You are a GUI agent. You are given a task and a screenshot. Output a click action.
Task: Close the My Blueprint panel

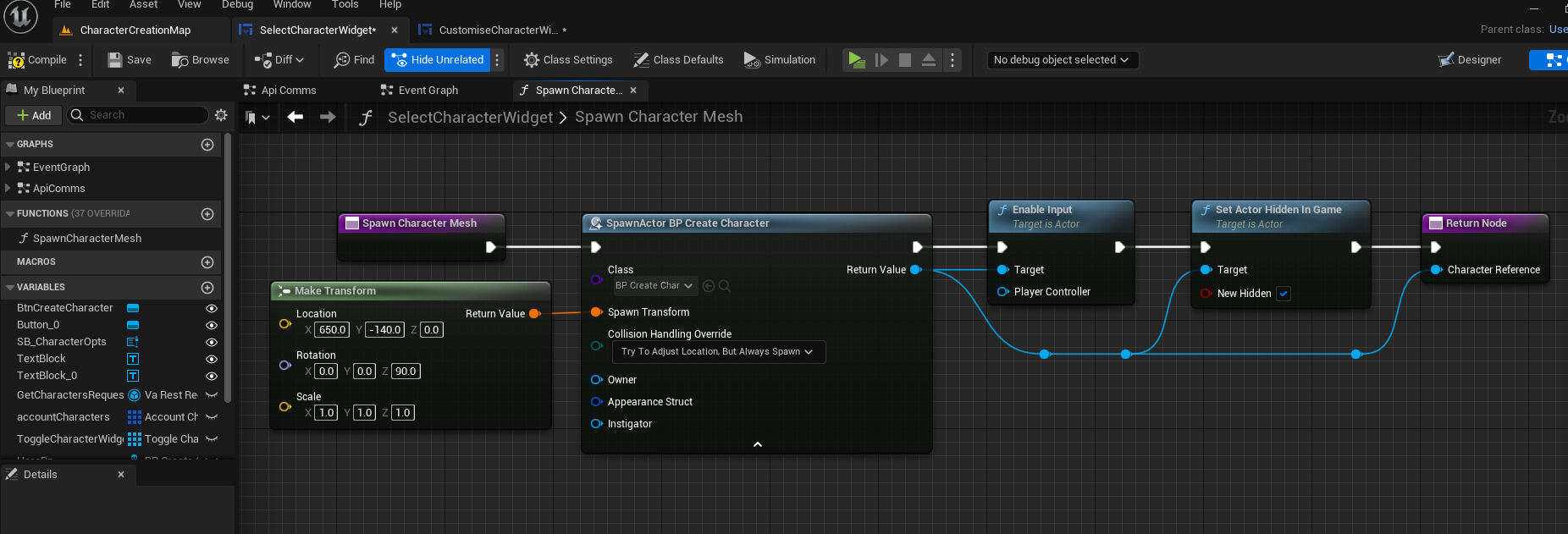[x=121, y=91]
